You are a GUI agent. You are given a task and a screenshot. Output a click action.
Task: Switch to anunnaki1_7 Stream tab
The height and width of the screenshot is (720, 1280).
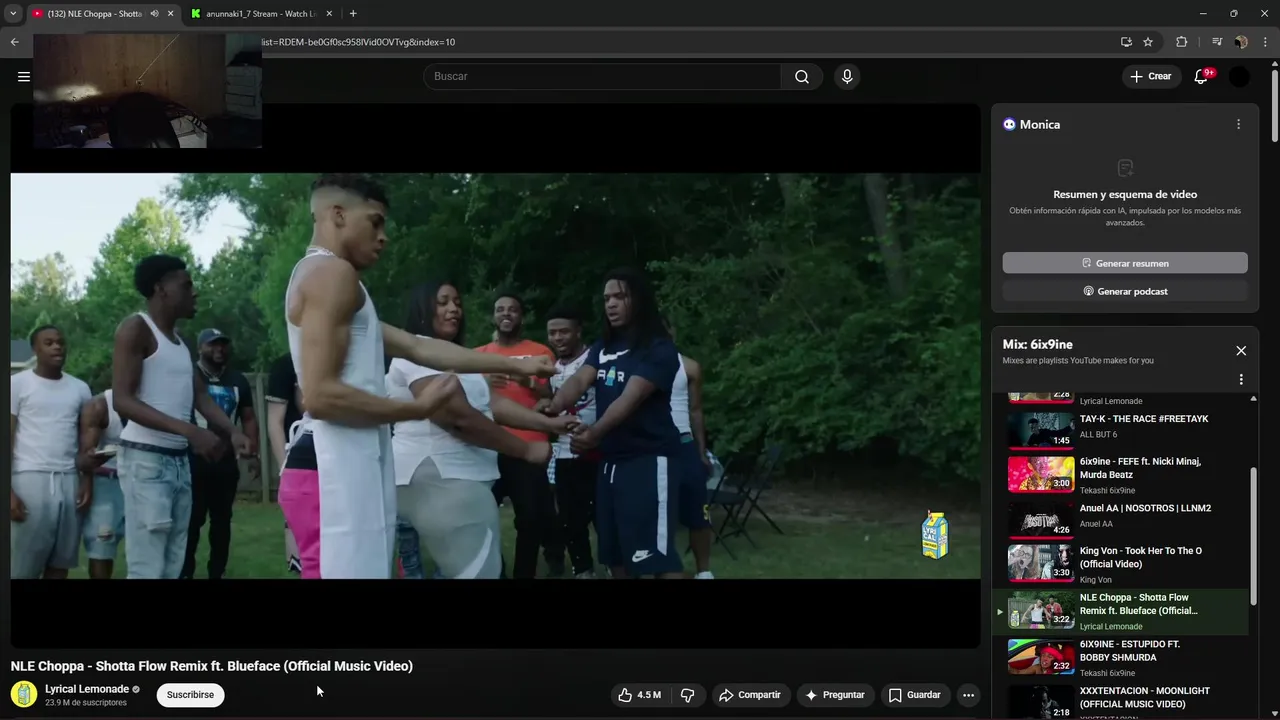click(262, 14)
